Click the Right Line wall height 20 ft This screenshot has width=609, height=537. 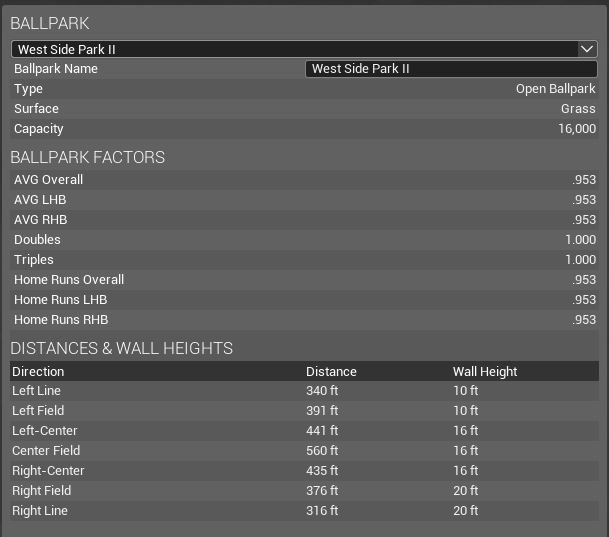point(466,511)
